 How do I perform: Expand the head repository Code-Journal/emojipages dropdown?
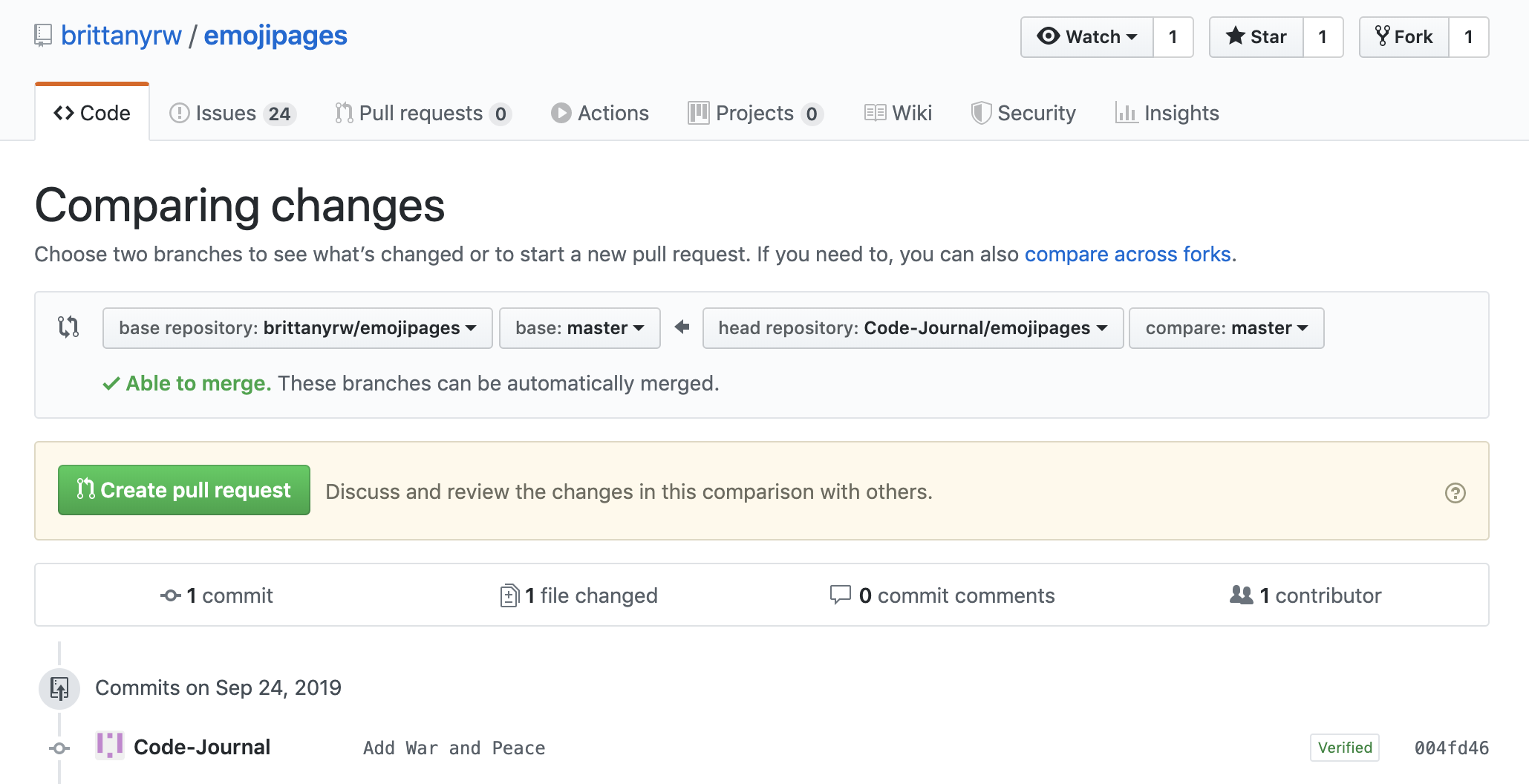[913, 328]
